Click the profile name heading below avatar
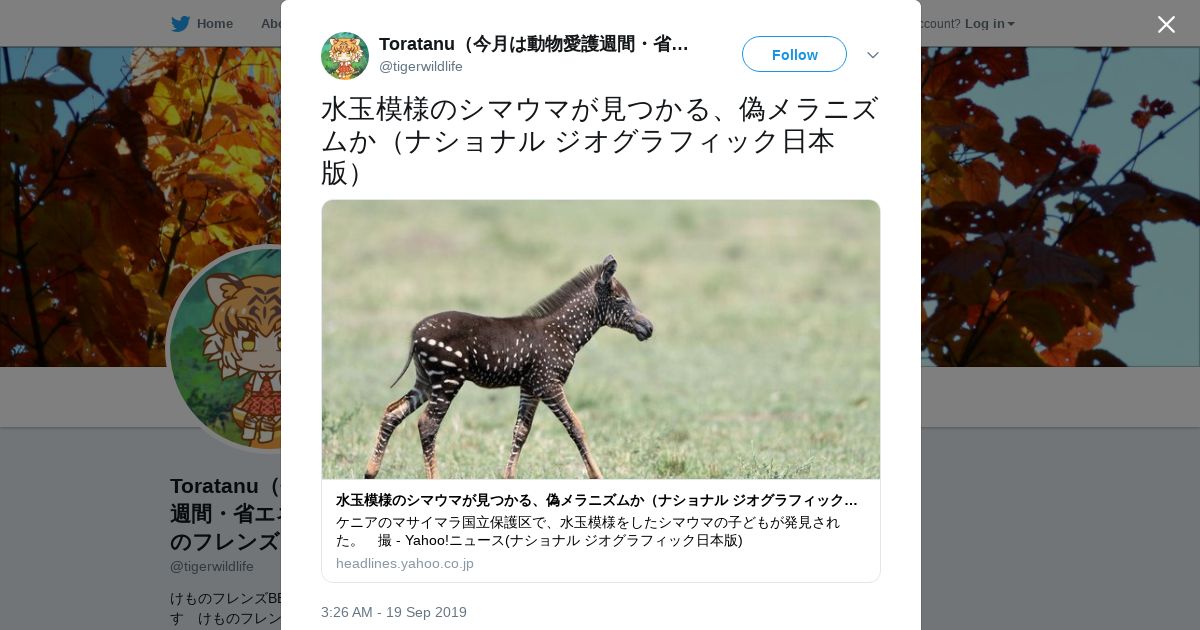Image resolution: width=1200 pixels, height=630 pixels. pos(226,514)
